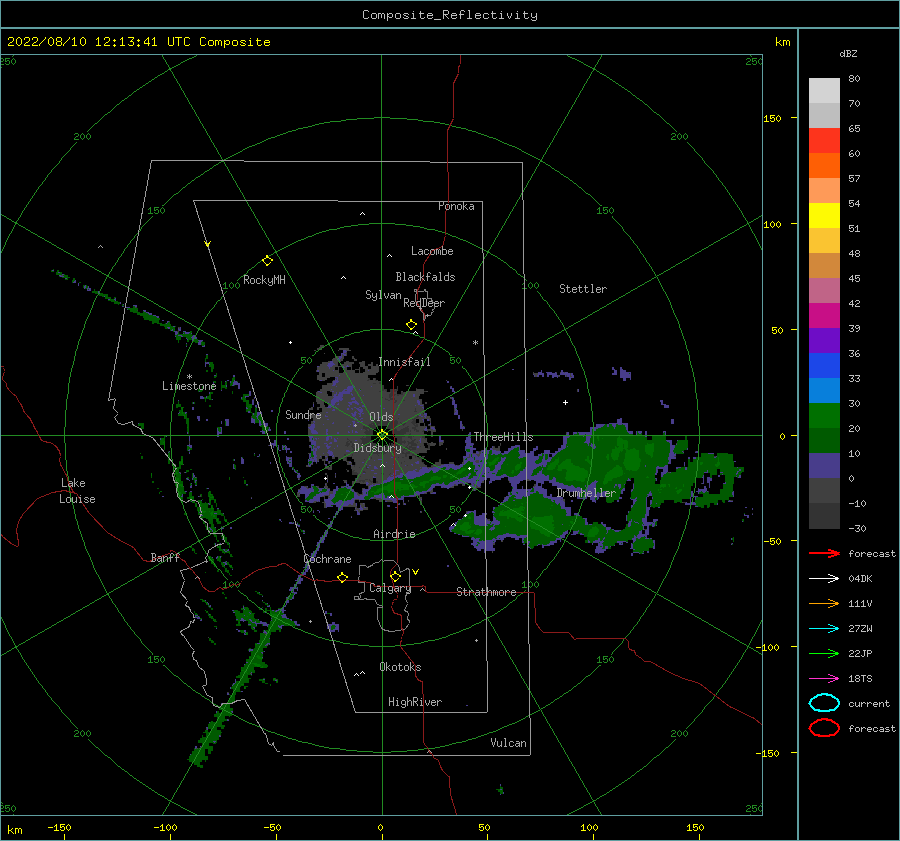Click the yellow diamond marker below RedDeer
The image size is (900, 841).
(x=412, y=325)
